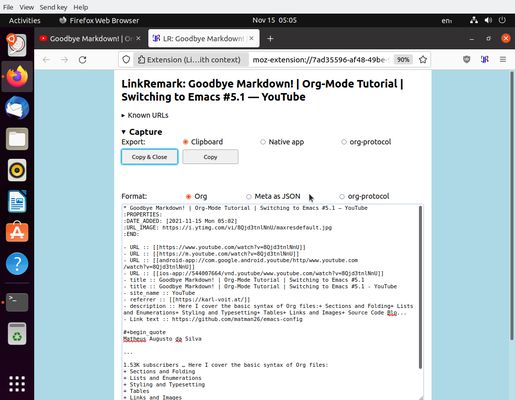Click the Copy & Close button

(149, 157)
